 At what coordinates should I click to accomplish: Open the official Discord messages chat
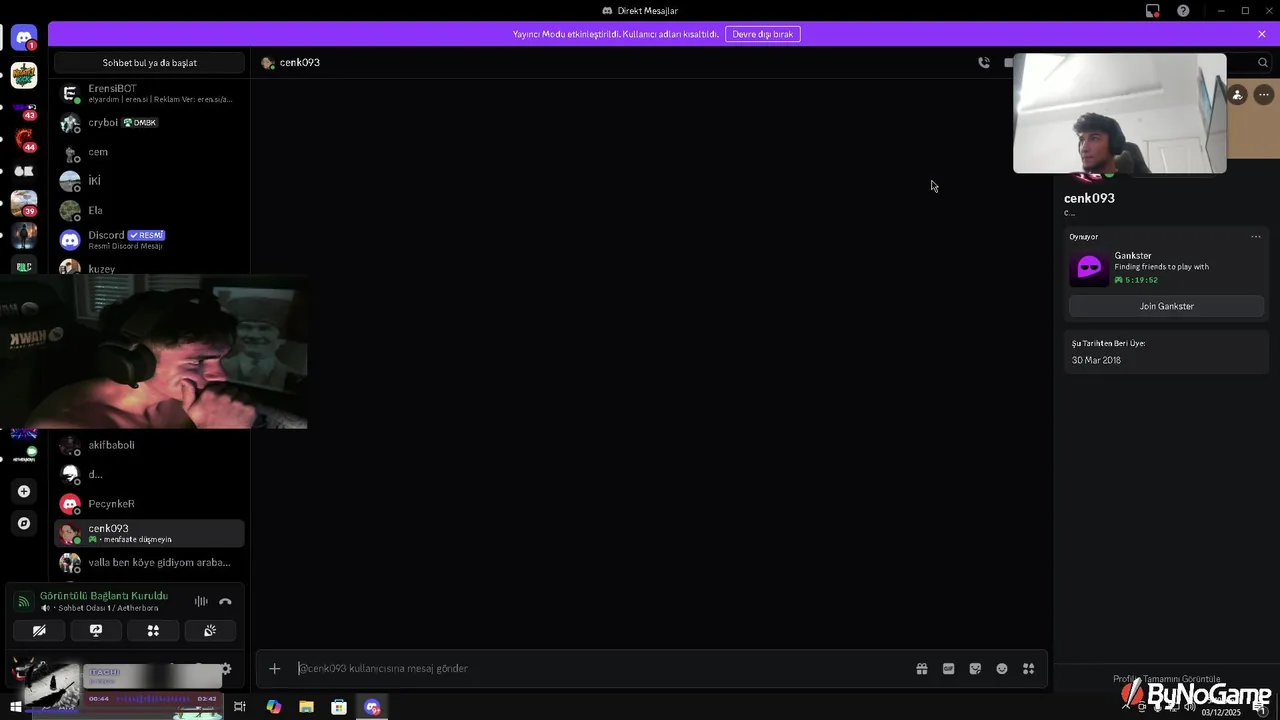coord(149,240)
